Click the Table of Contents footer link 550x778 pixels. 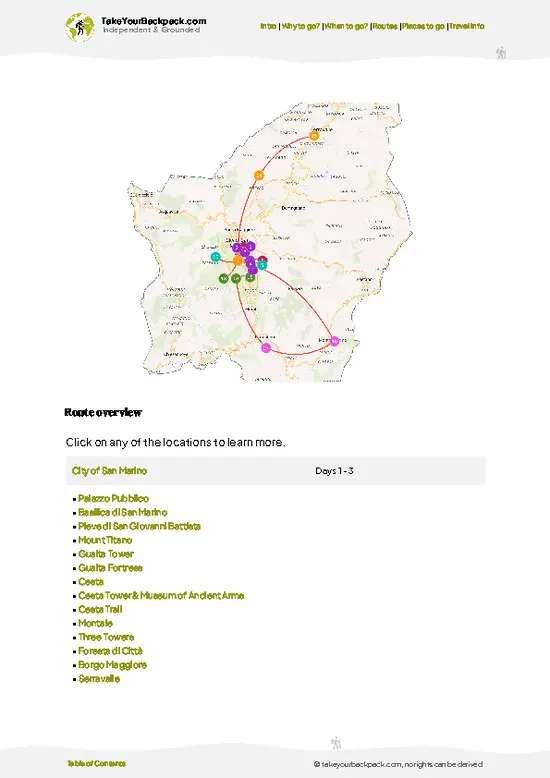pos(96,764)
